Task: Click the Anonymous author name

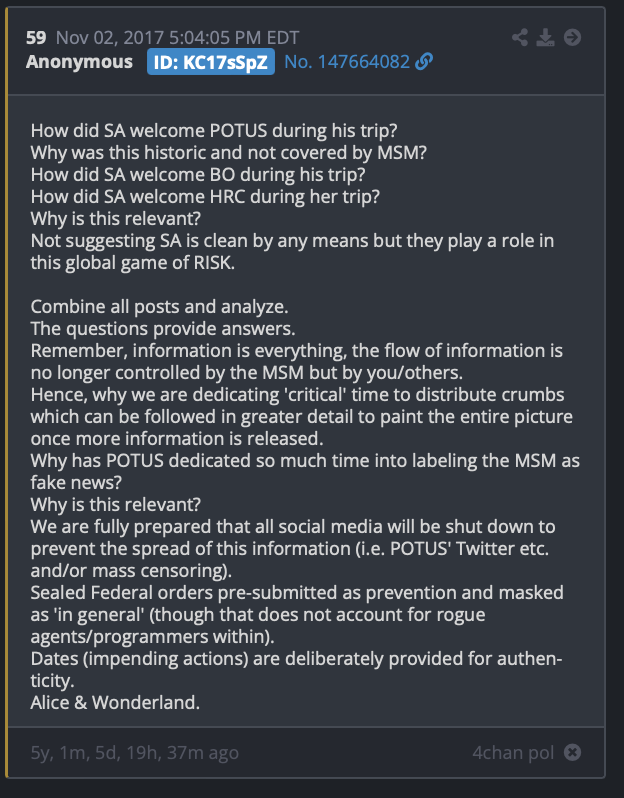Action: 79,62
